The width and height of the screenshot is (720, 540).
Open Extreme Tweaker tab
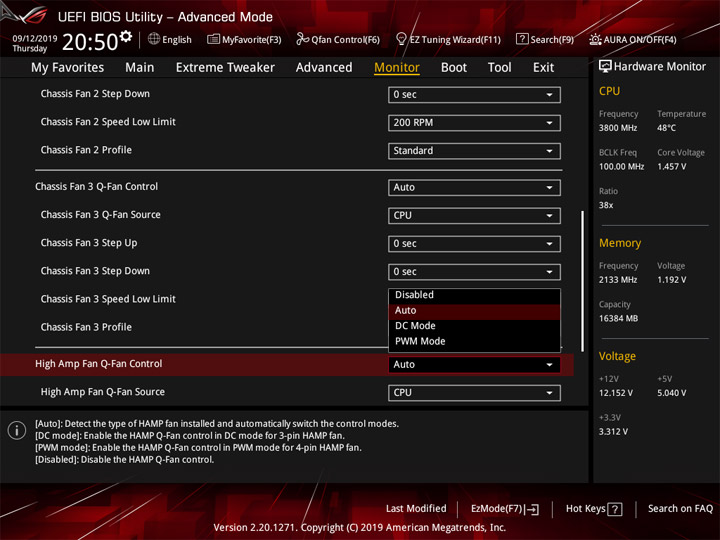point(225,68)
